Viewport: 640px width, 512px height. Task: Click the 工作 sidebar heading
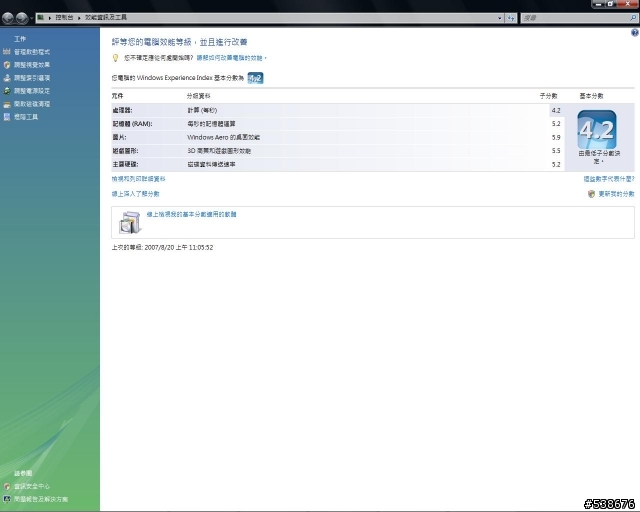pyautogui.click(x=20, y=39)
